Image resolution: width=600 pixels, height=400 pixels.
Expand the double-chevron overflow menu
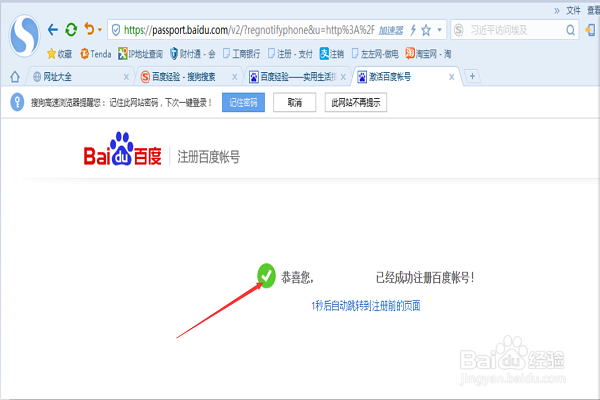(x=557, y=11)
